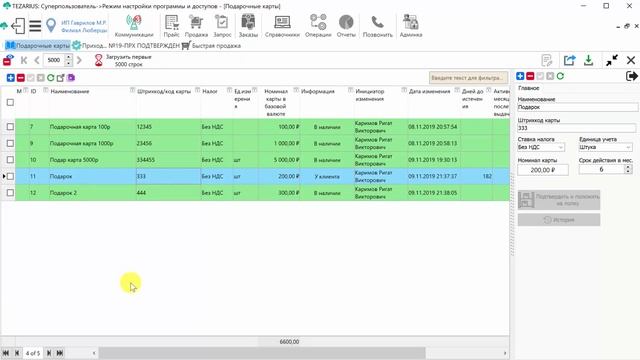
Task: Click the Наименование field containing Подарок
Action: (577, 107)
